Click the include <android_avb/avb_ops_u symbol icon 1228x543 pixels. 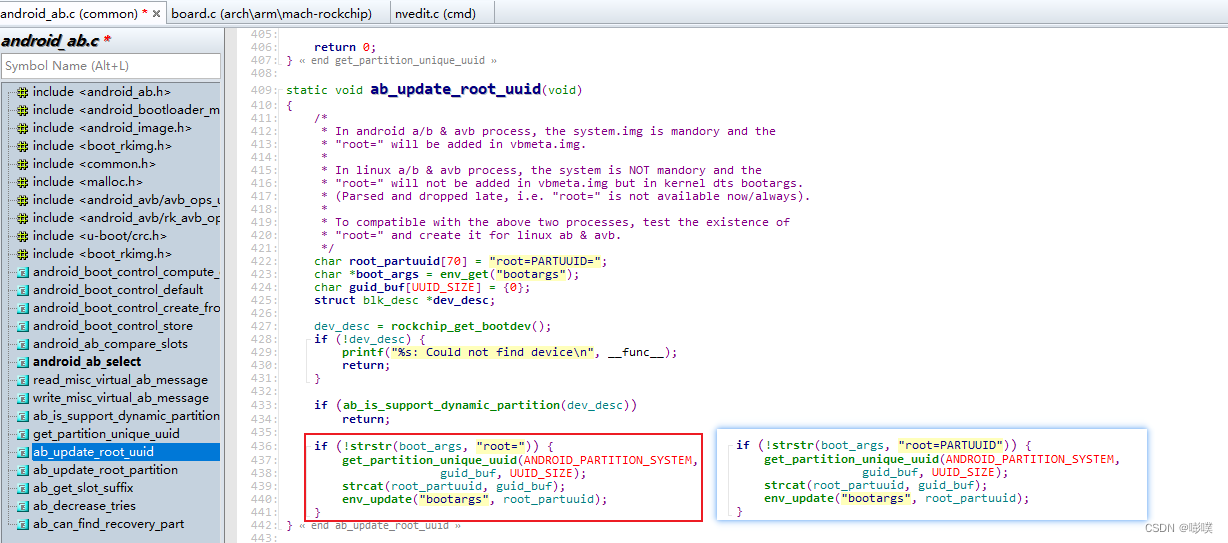coord(22,200)
